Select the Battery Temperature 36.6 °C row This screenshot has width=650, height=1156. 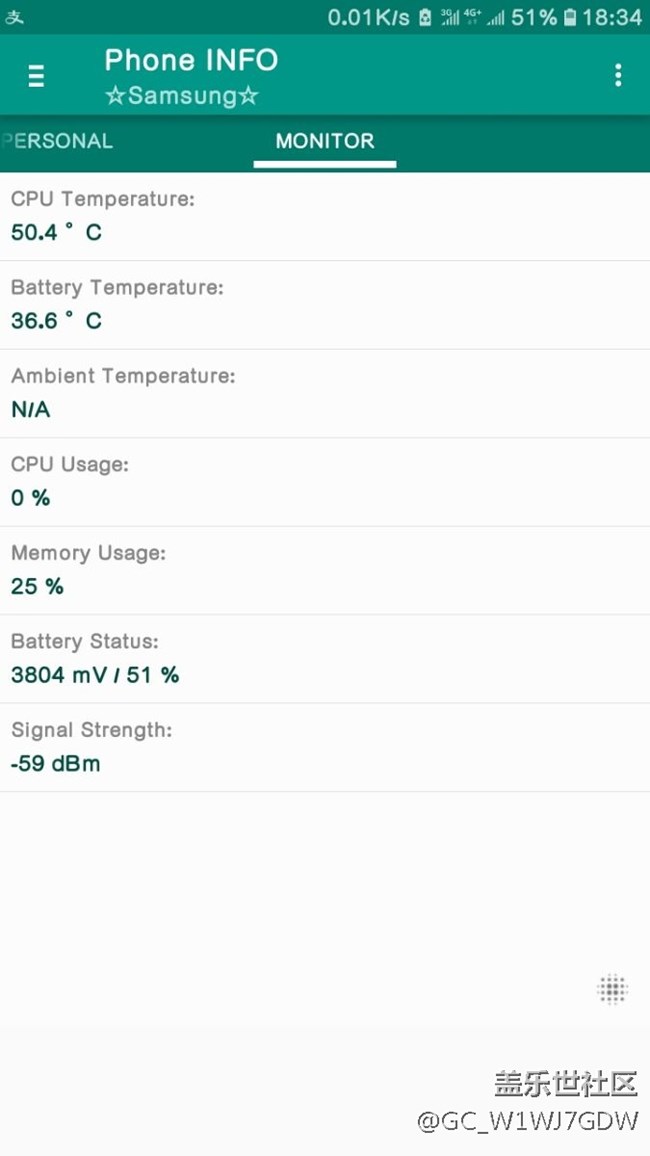tap(325, 305)
